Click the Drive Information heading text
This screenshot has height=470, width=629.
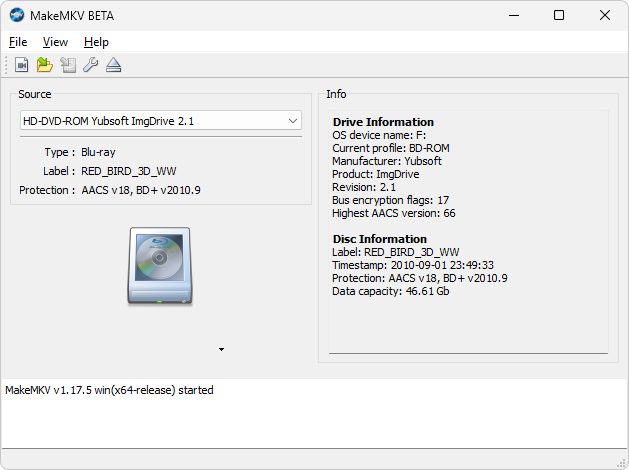(383, 122)
